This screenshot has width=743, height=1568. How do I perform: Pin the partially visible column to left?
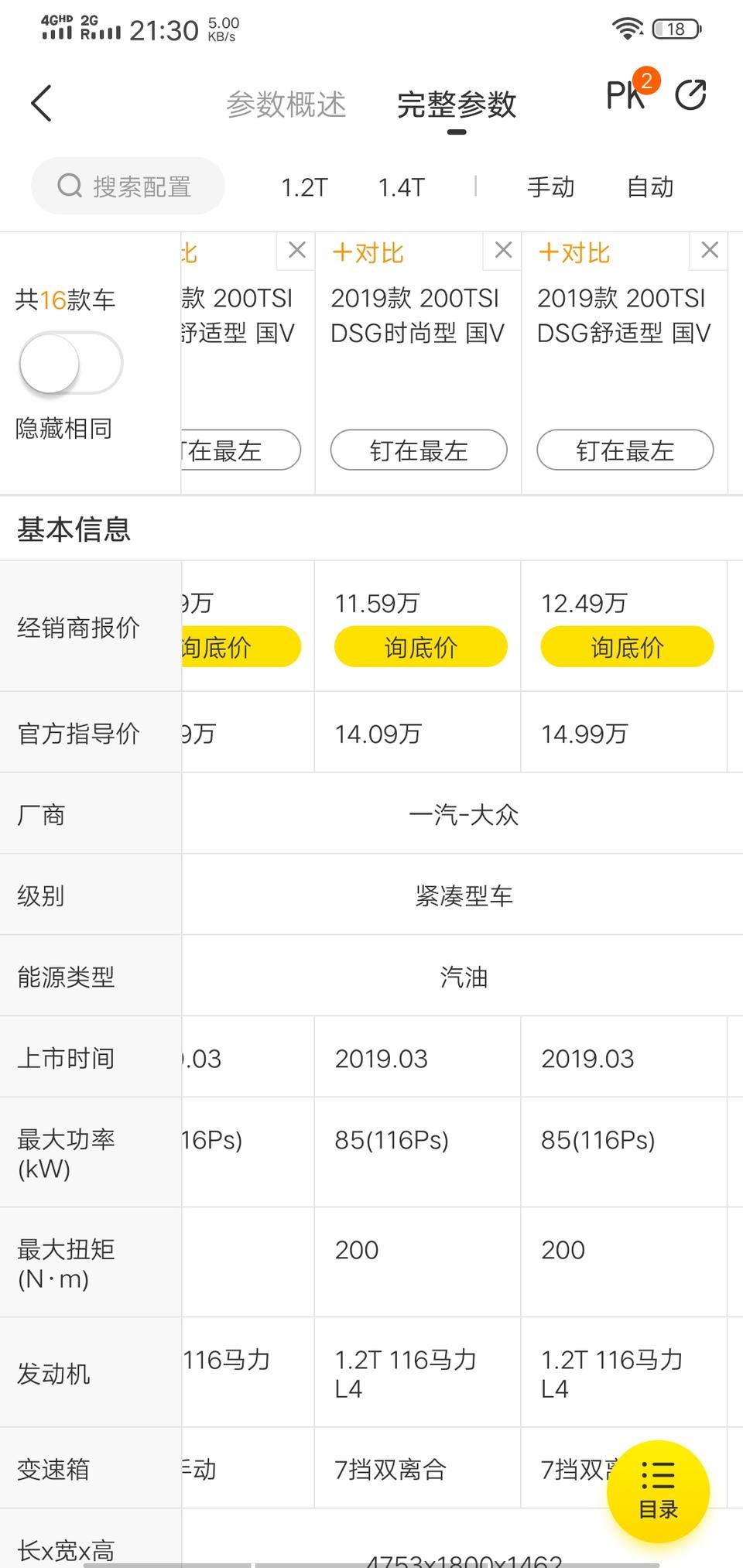point(241,450)
